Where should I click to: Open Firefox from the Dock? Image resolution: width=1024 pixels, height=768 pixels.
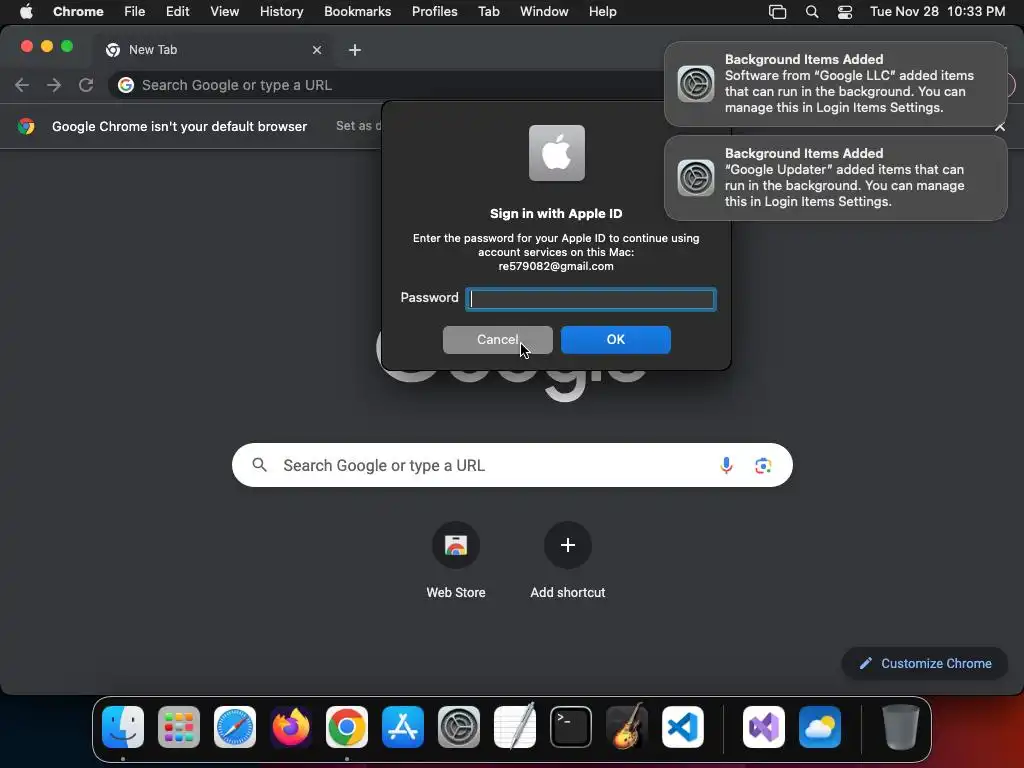click(291, 727)
